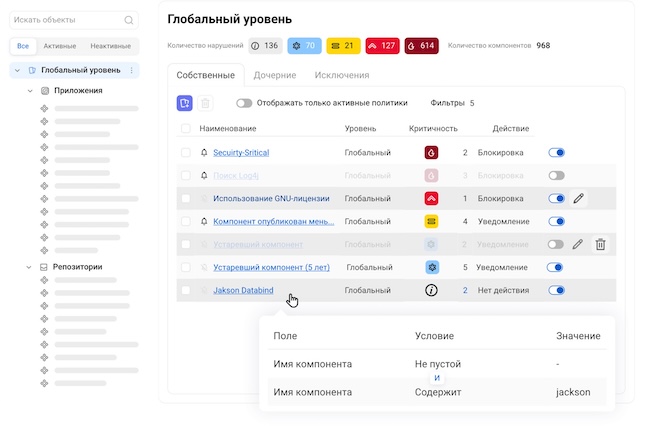Open the Фильтры 5 control
650x426 pixels.
click(x=452, y=103)
